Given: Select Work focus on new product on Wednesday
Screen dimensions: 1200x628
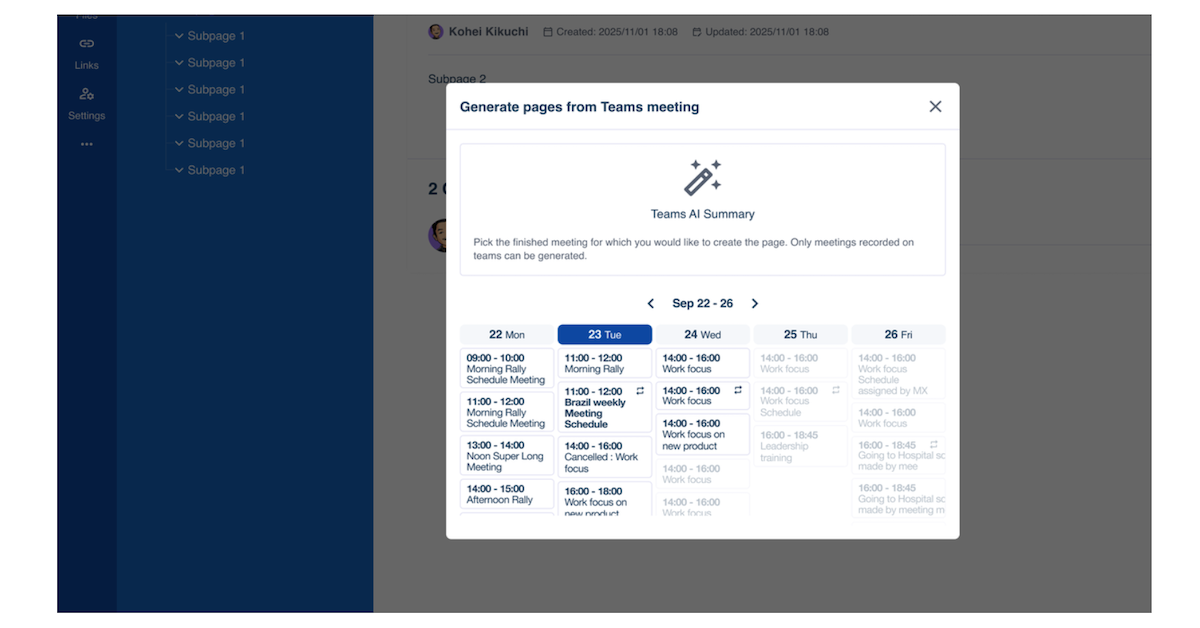Looking at the screenshot, I should coord(702,435).
